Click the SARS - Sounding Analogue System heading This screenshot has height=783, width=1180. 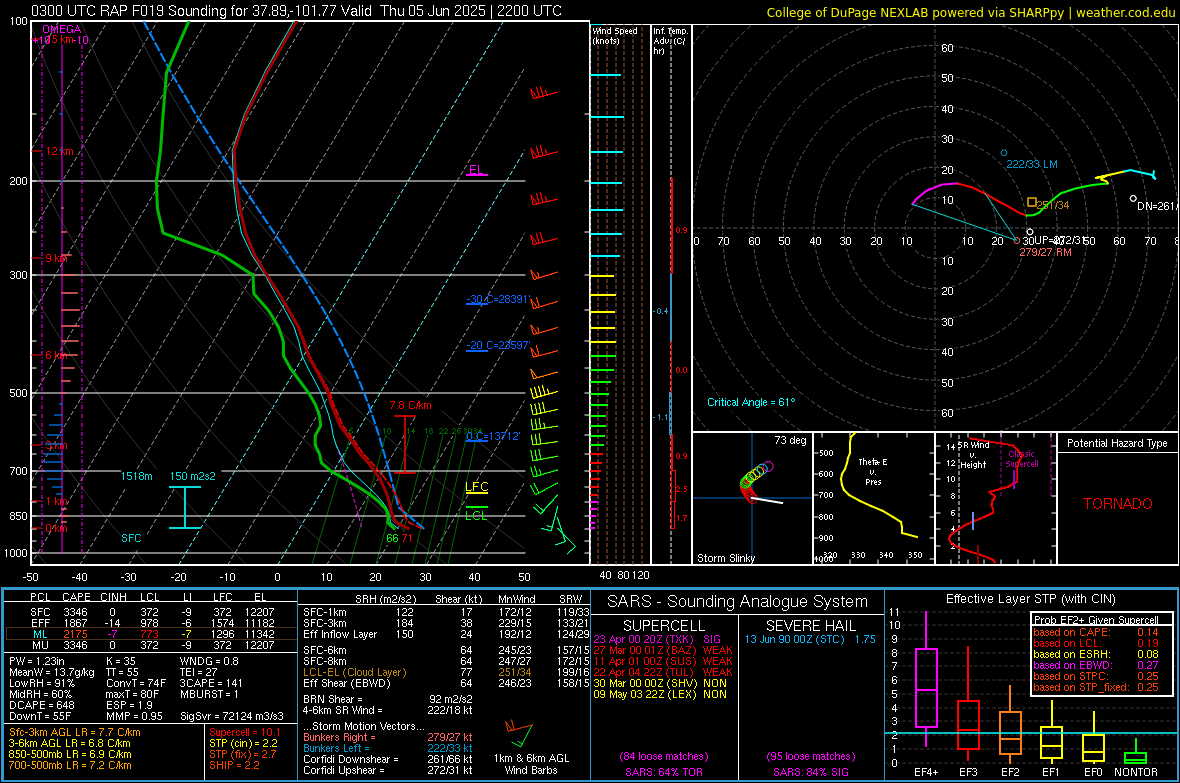click(x=737, y=602)
